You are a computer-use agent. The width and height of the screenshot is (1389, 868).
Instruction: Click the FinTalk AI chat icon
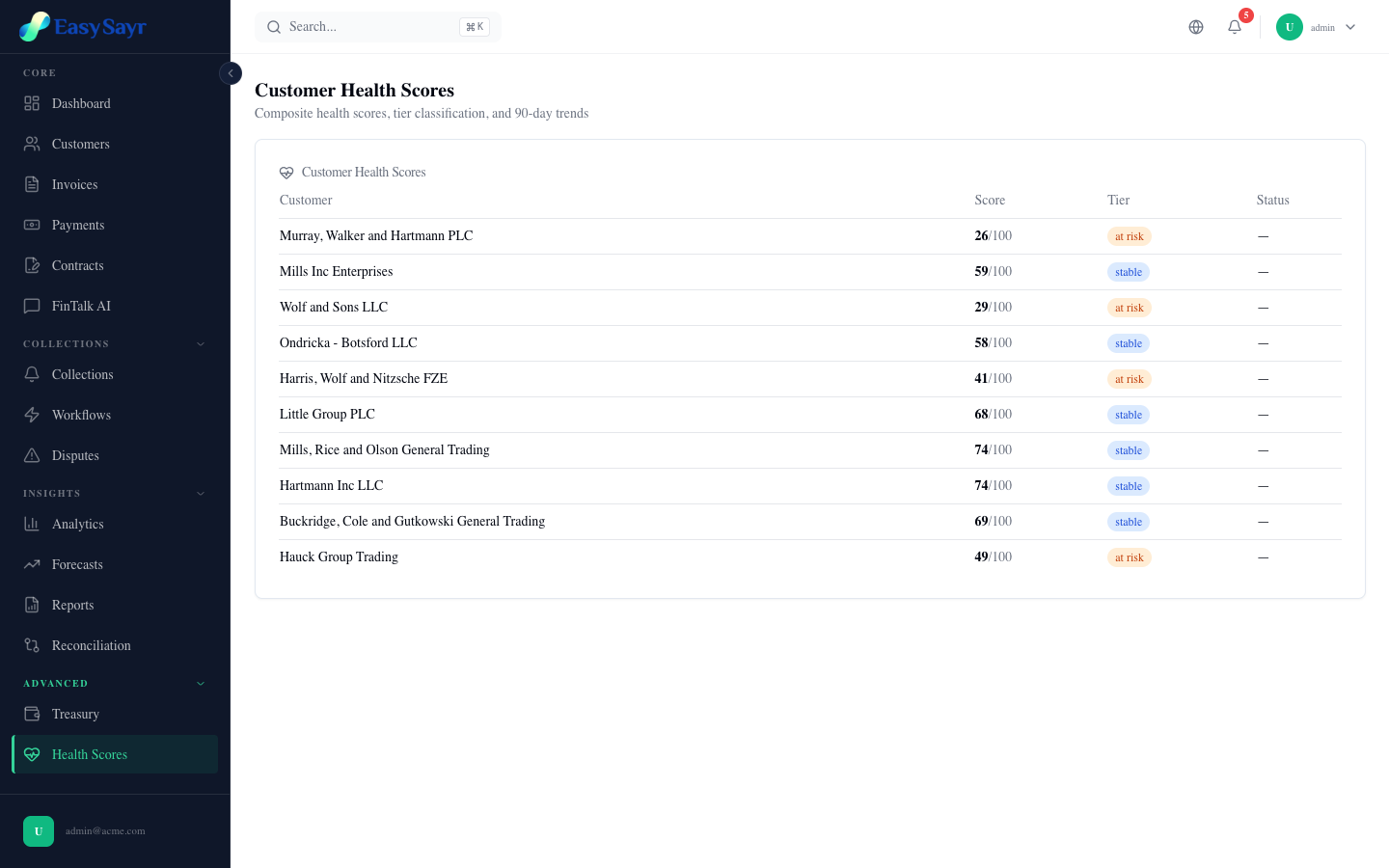click(32, 306)
